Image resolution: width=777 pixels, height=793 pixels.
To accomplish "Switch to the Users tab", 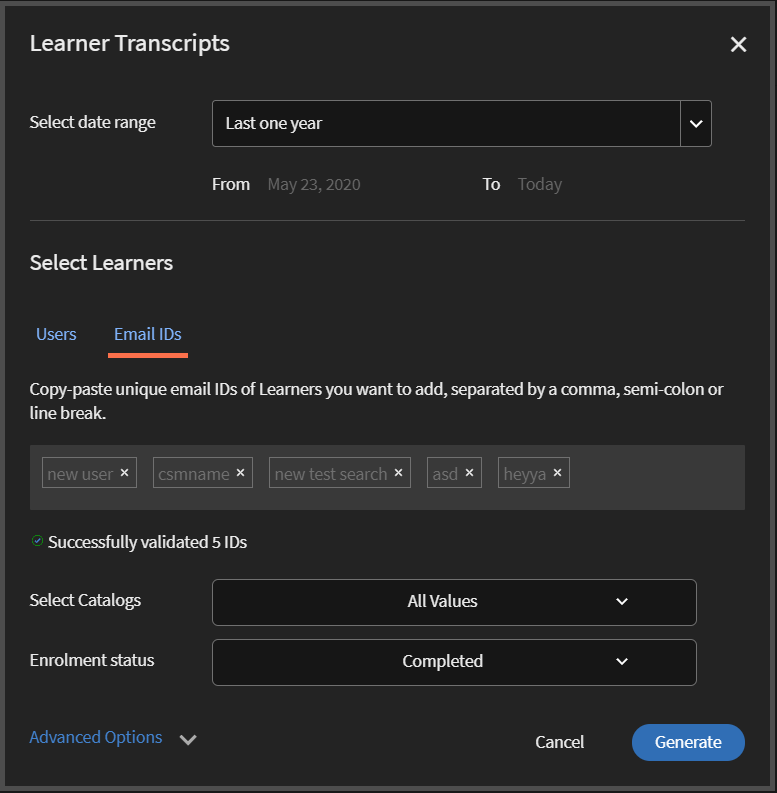I will coord(56,334).
